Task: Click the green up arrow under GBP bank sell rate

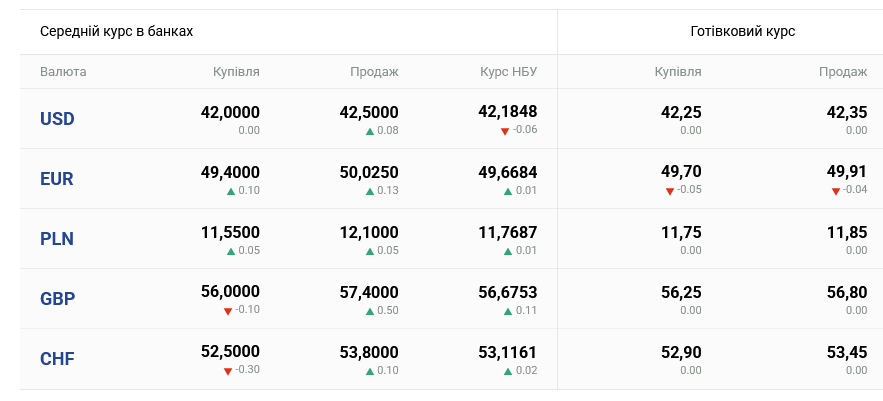Action: (370, 311)
